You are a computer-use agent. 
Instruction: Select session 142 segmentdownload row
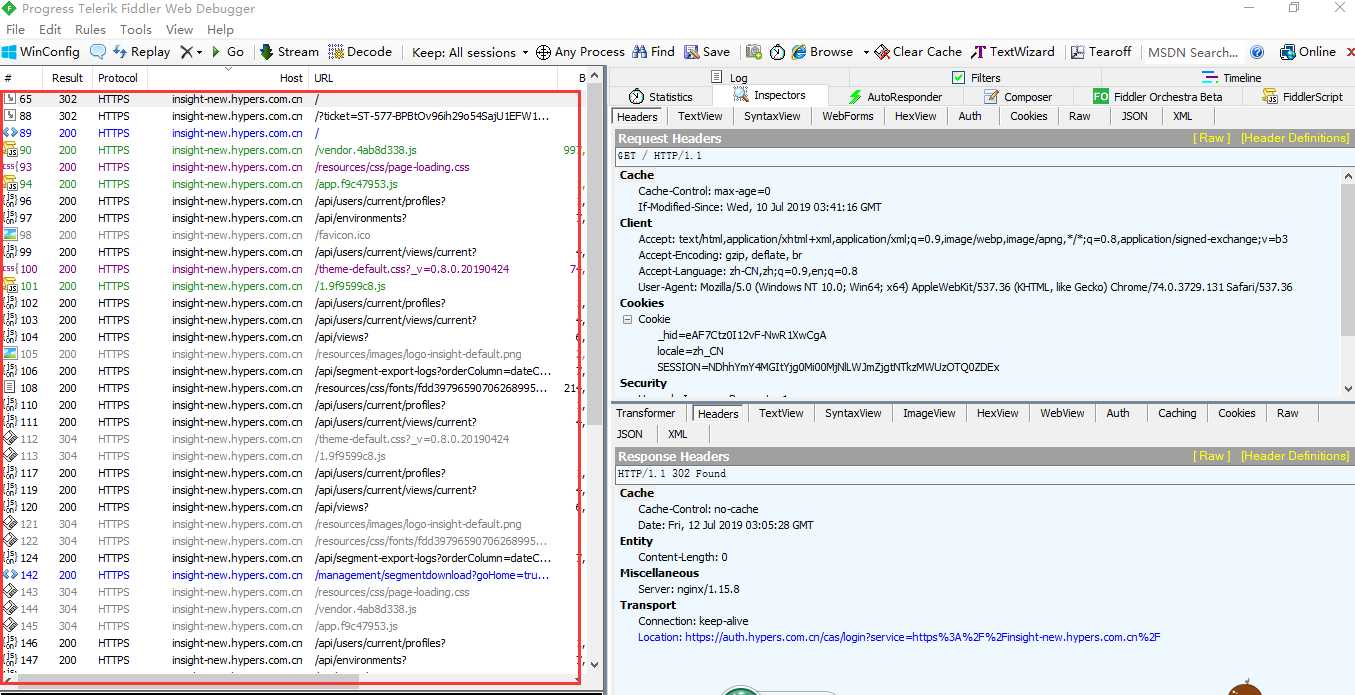291,575
